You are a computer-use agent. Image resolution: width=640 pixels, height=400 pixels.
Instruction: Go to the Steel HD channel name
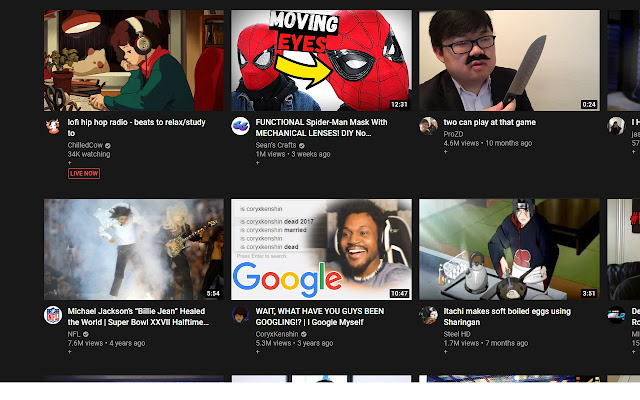coord(457,334)
